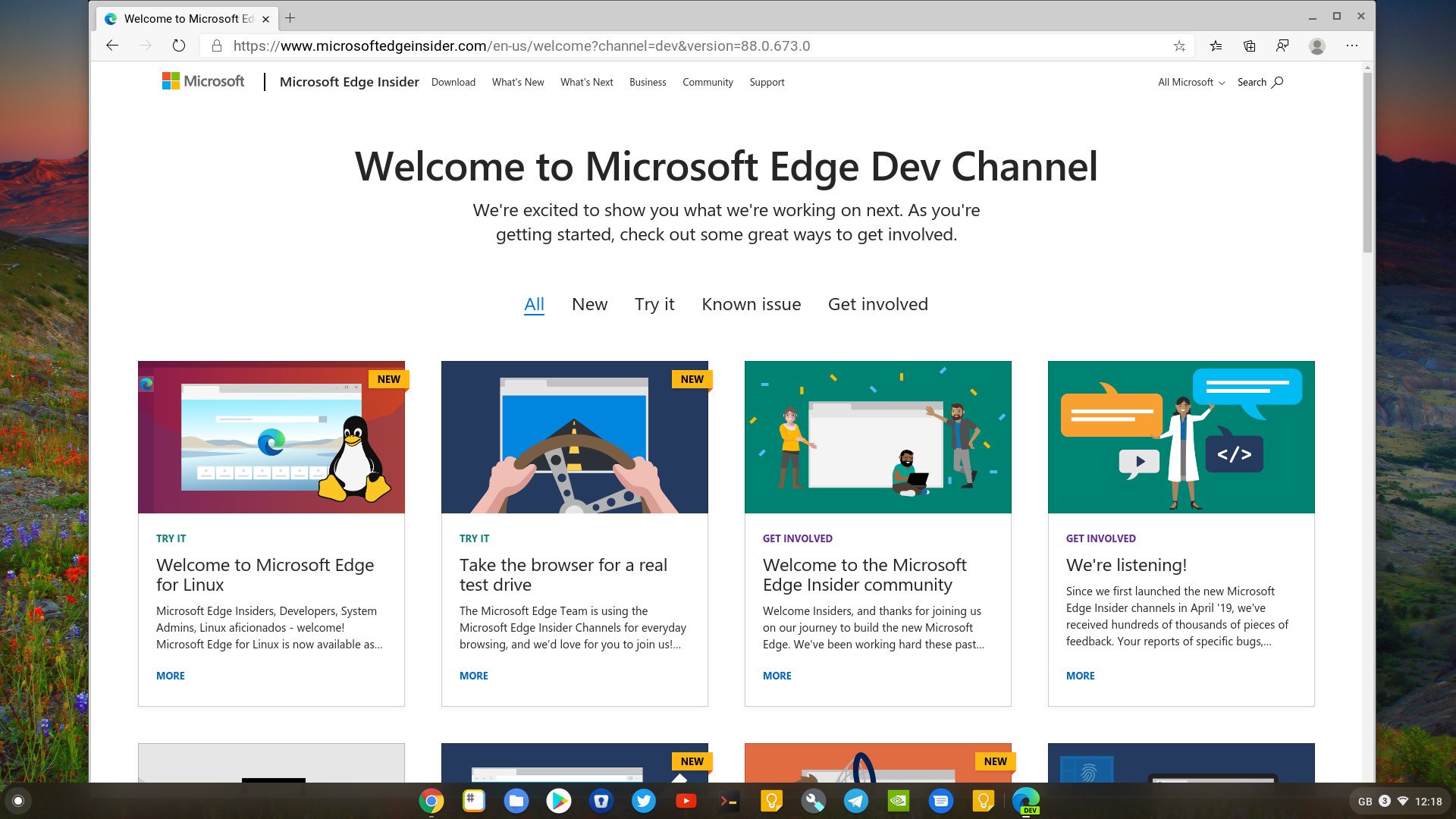The height and width of the screenshot is (819, 1456).
Task: Select Download in the site navigation
Action: 453,82
